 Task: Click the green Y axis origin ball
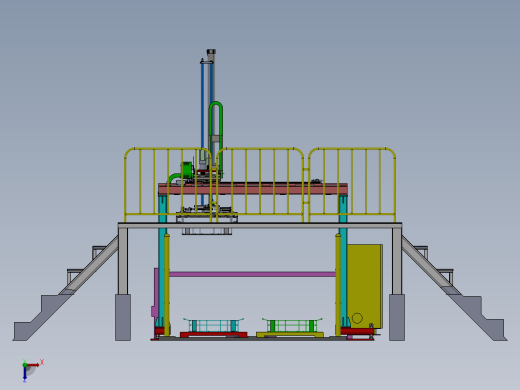point(25,365)
